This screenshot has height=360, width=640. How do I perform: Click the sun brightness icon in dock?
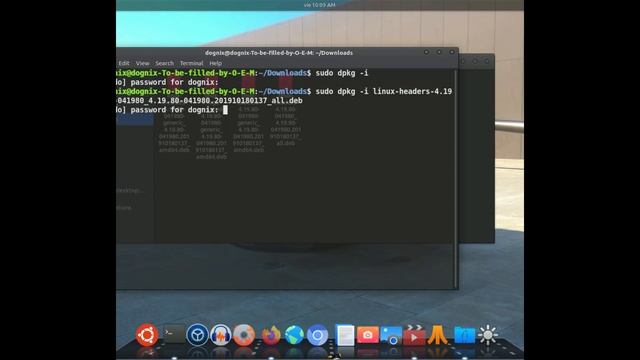(488, 335)
